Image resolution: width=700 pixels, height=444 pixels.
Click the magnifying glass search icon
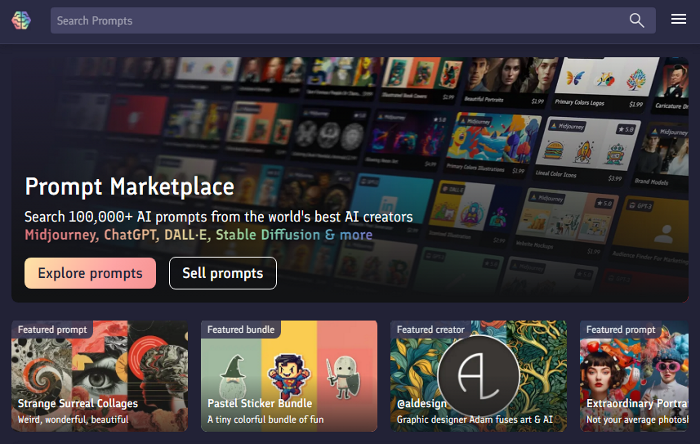coord(637,21)
